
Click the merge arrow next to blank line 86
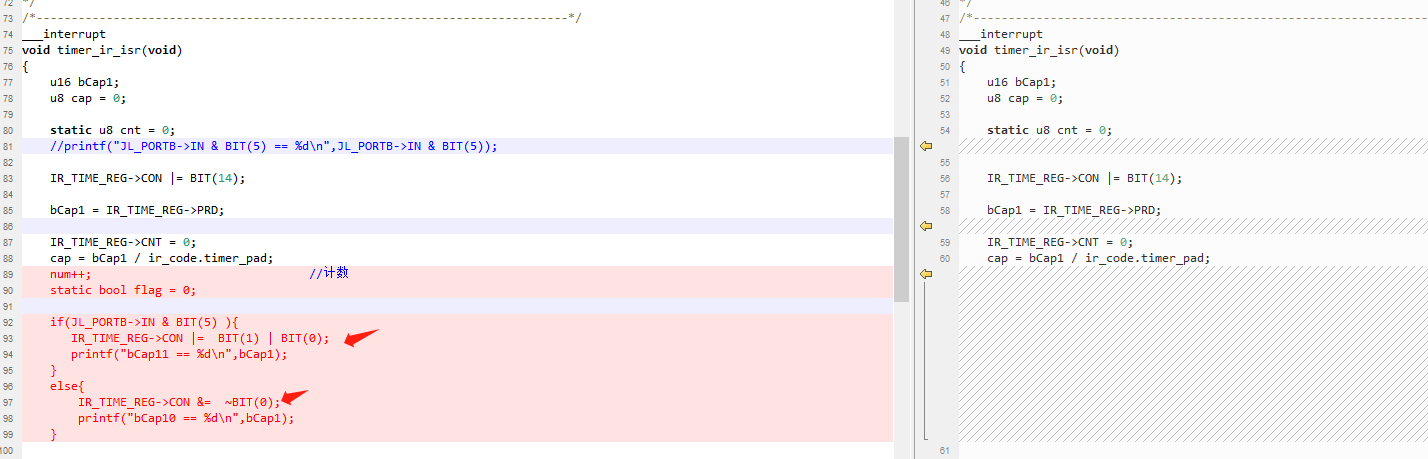coord(926,226)
